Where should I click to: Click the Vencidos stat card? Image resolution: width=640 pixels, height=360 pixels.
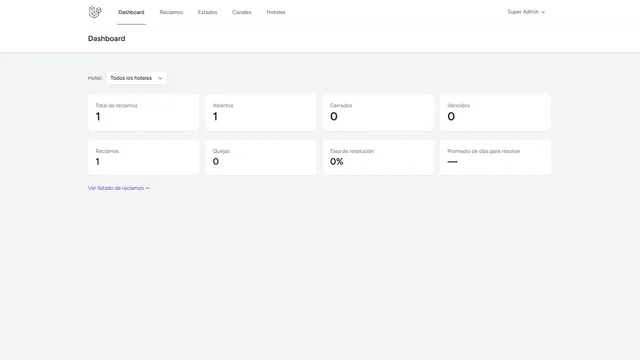point(495,113)
